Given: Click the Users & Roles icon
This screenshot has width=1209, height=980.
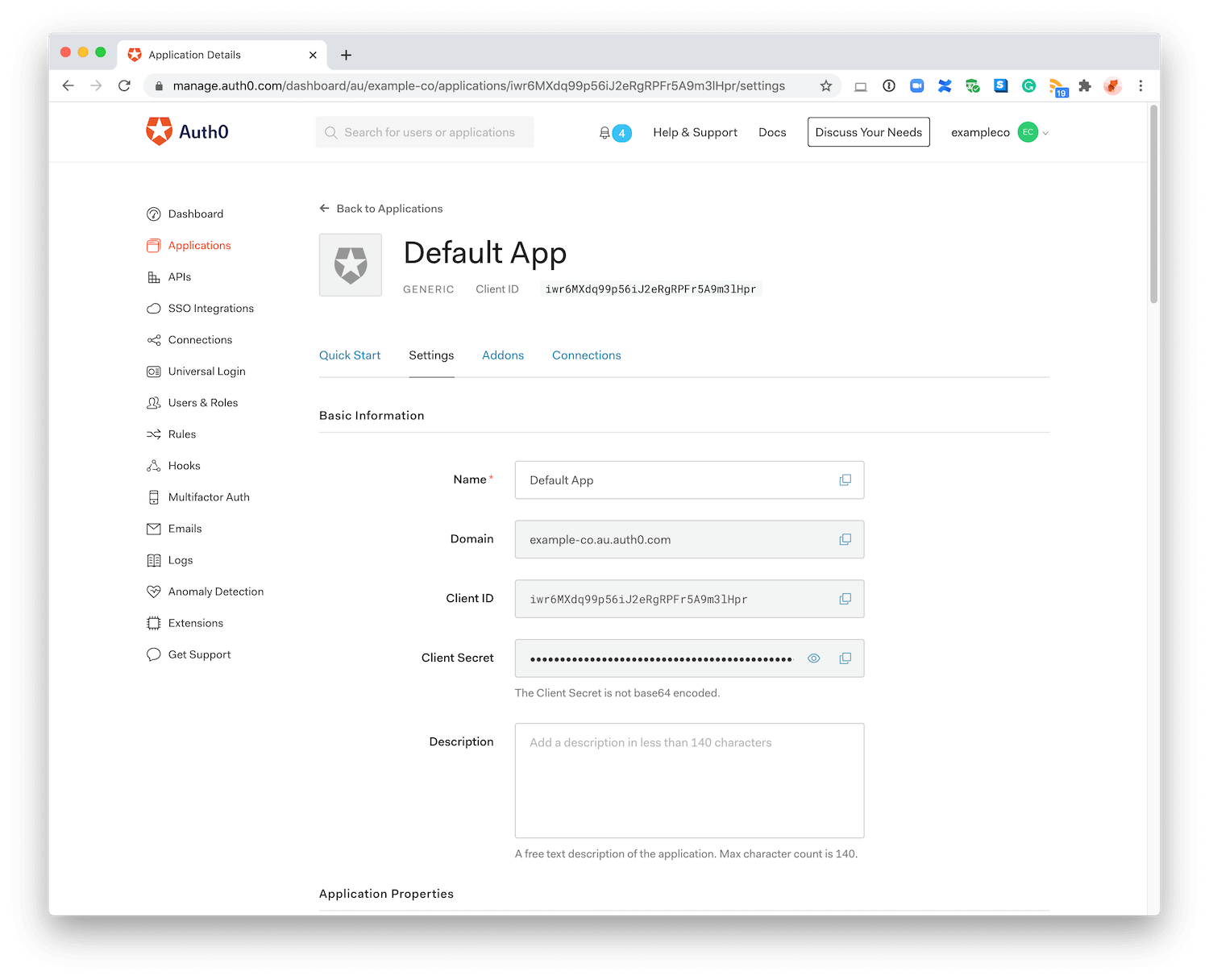Looking at the screenshot, I should [154, 403].
